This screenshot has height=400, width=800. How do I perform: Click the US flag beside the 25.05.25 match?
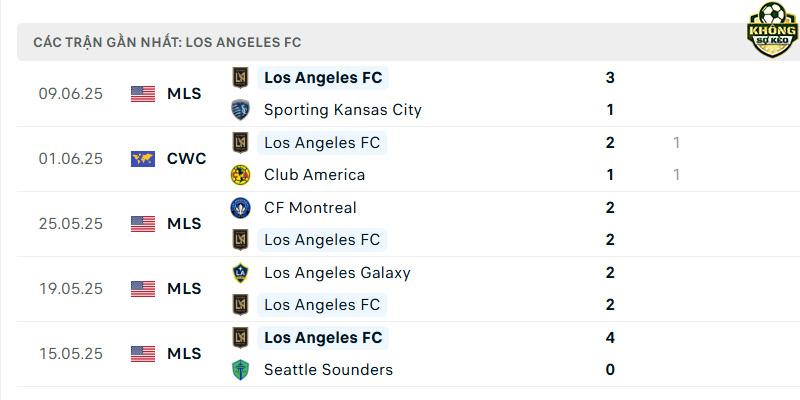coord(143,223)
